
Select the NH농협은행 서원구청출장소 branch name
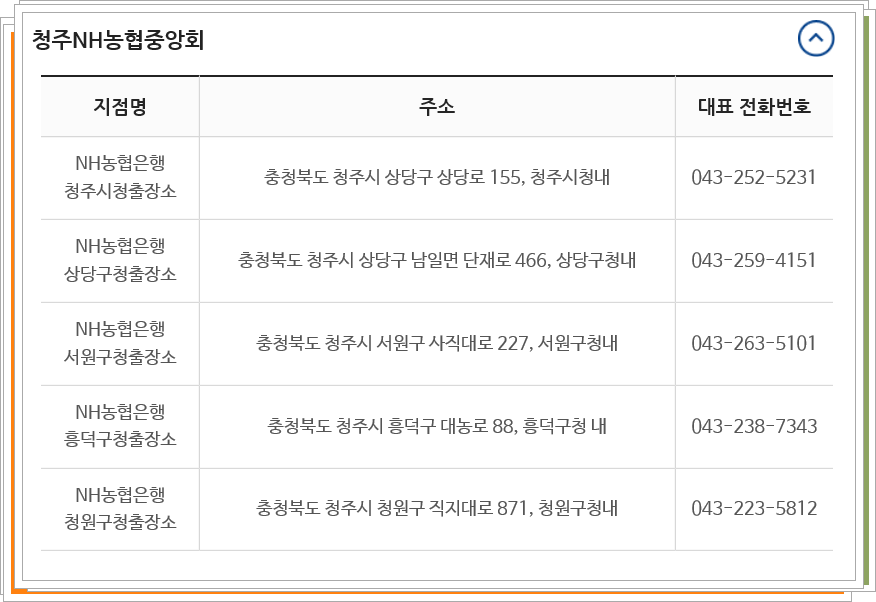point(120,343)
